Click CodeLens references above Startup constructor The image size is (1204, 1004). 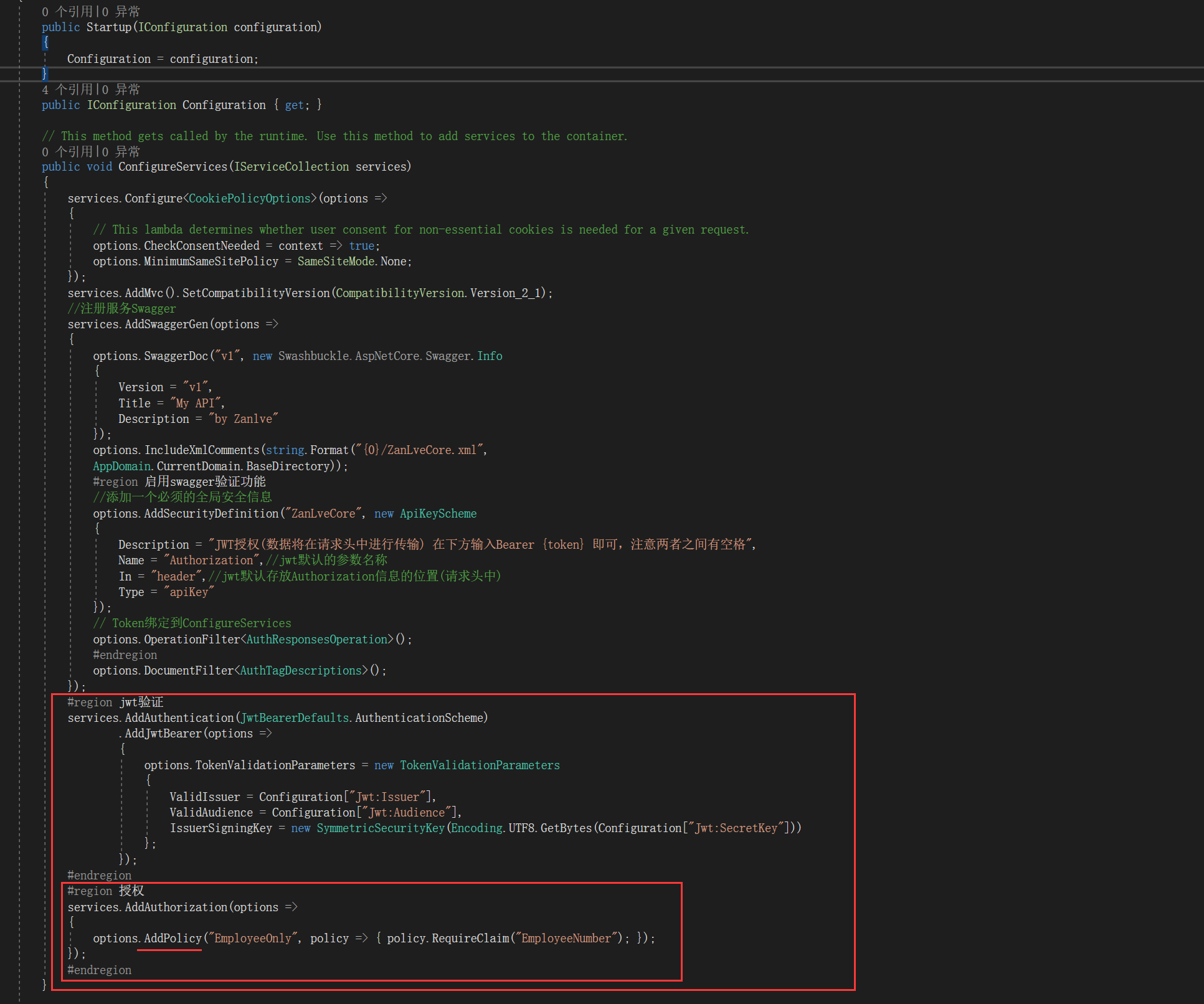(x=67, y=12)
